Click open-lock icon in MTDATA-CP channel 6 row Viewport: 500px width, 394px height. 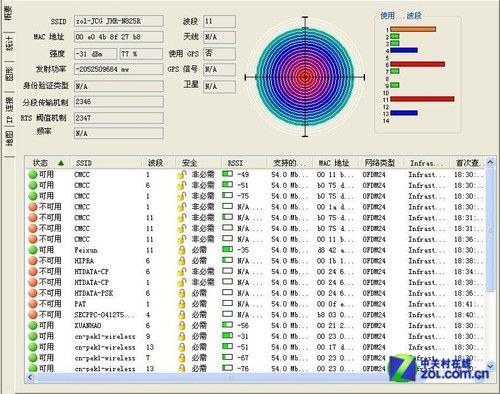(x=182, y=272)
